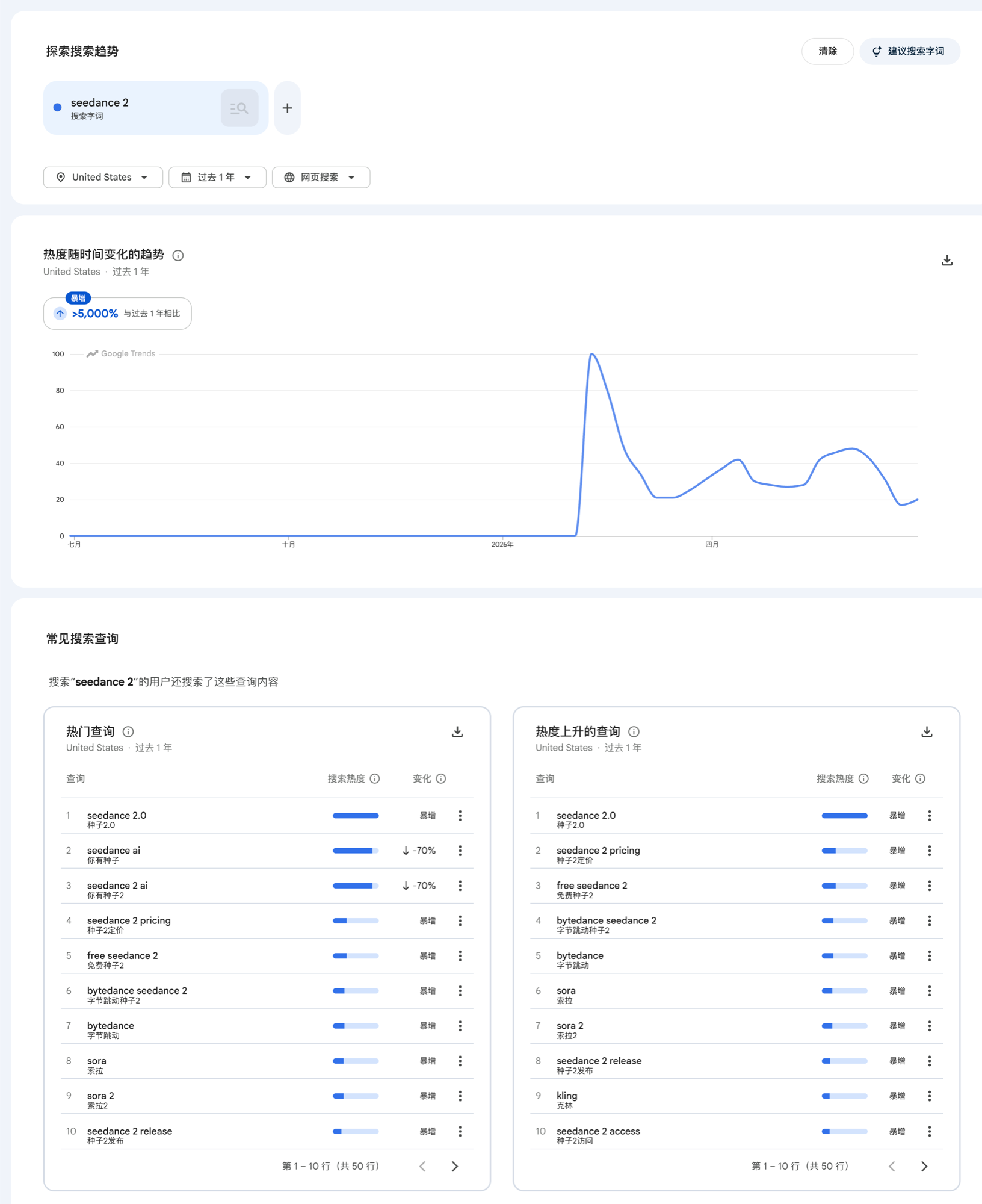
Task: Click the -70% change value for seedance ai
Action: click(419, 851)
